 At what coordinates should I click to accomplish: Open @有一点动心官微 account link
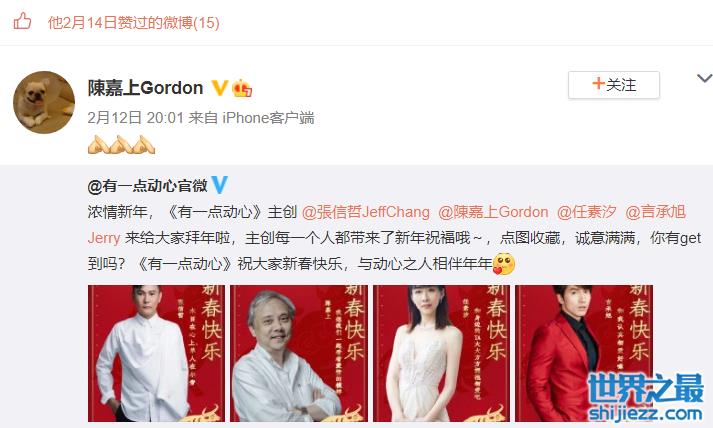click(147, 186)
